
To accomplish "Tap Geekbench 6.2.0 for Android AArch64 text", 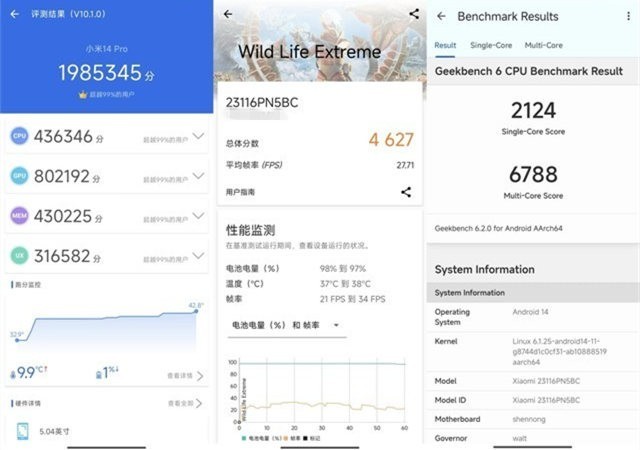I will pos(498,228).
